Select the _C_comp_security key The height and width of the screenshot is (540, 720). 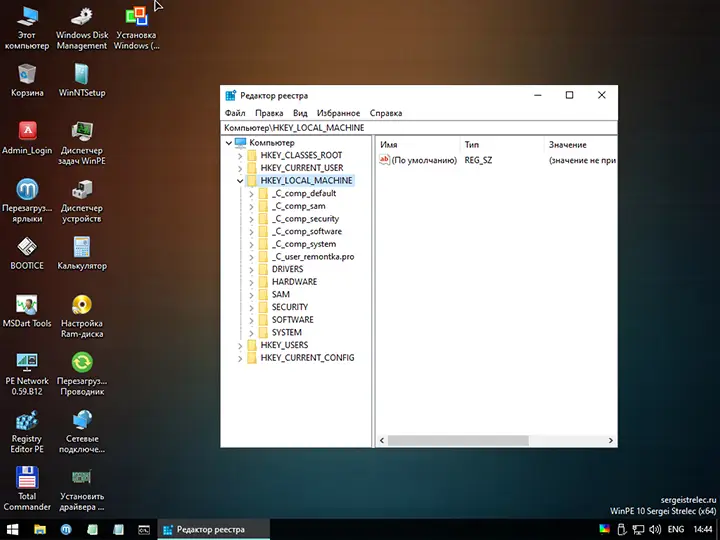(305, 219)
